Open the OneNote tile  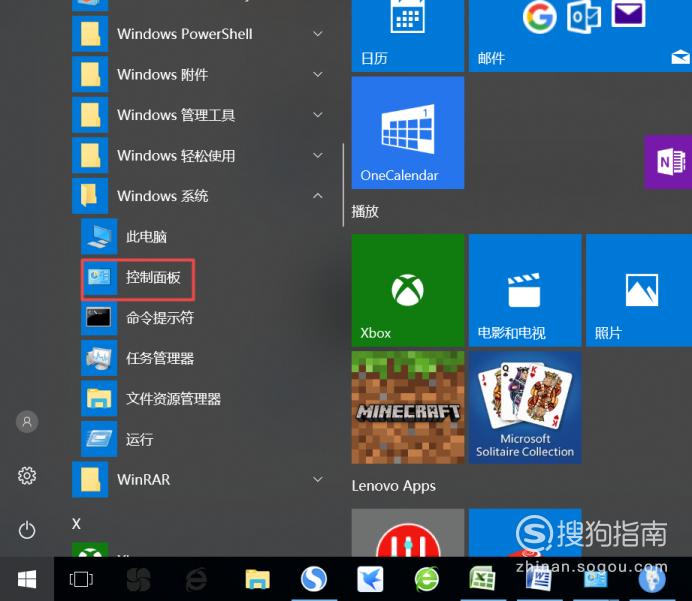[668, 162]
